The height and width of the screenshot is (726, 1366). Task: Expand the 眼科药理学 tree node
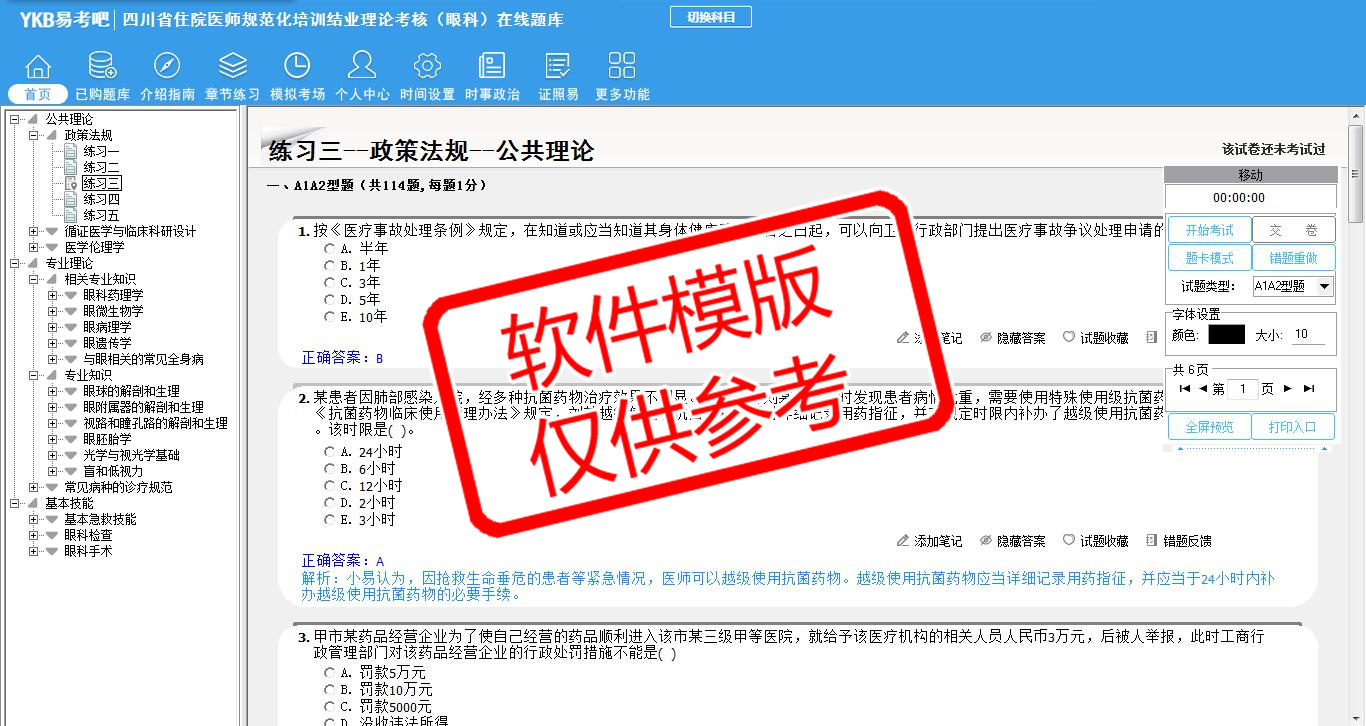[53, 295]
